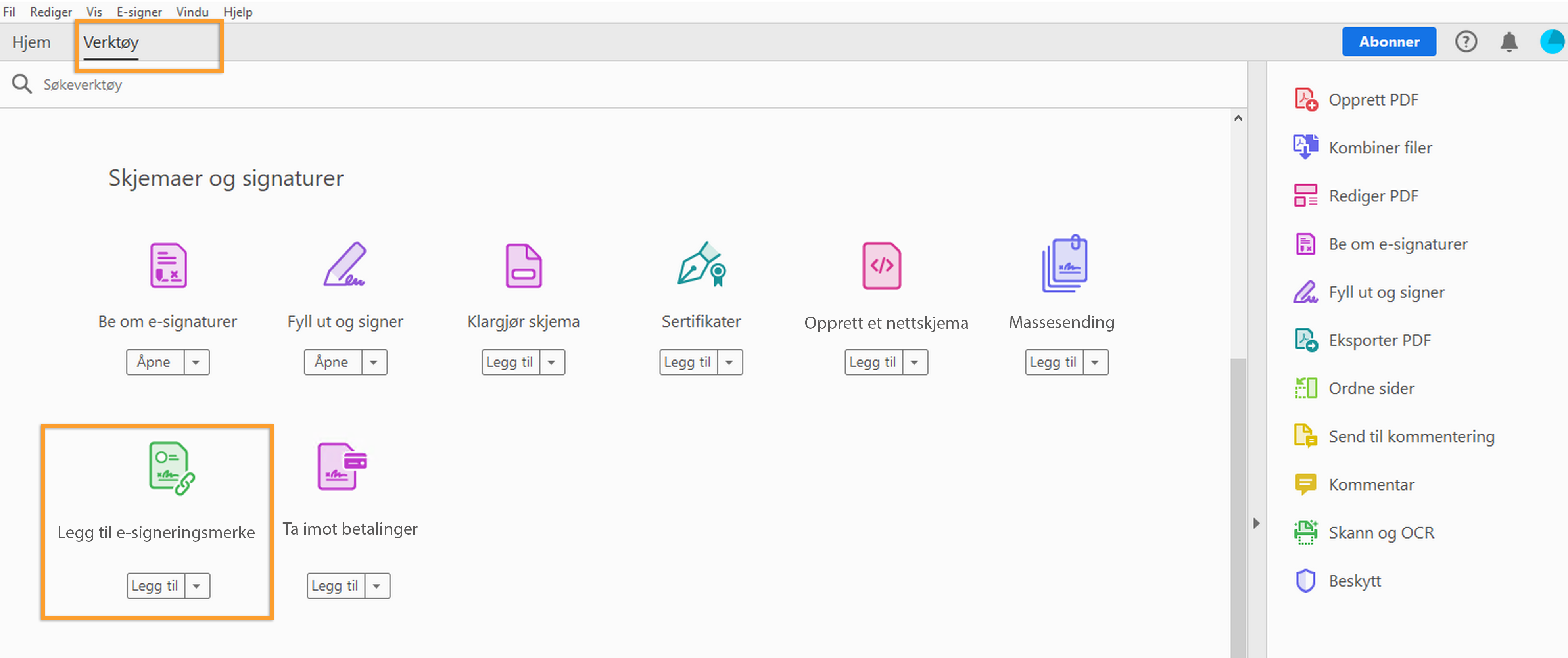Image resolution: width=1568 pixels, height=658 pixels.
Task: Expand dropdown arrow for Massesending Legg til
Action: tap(1094, 362)
